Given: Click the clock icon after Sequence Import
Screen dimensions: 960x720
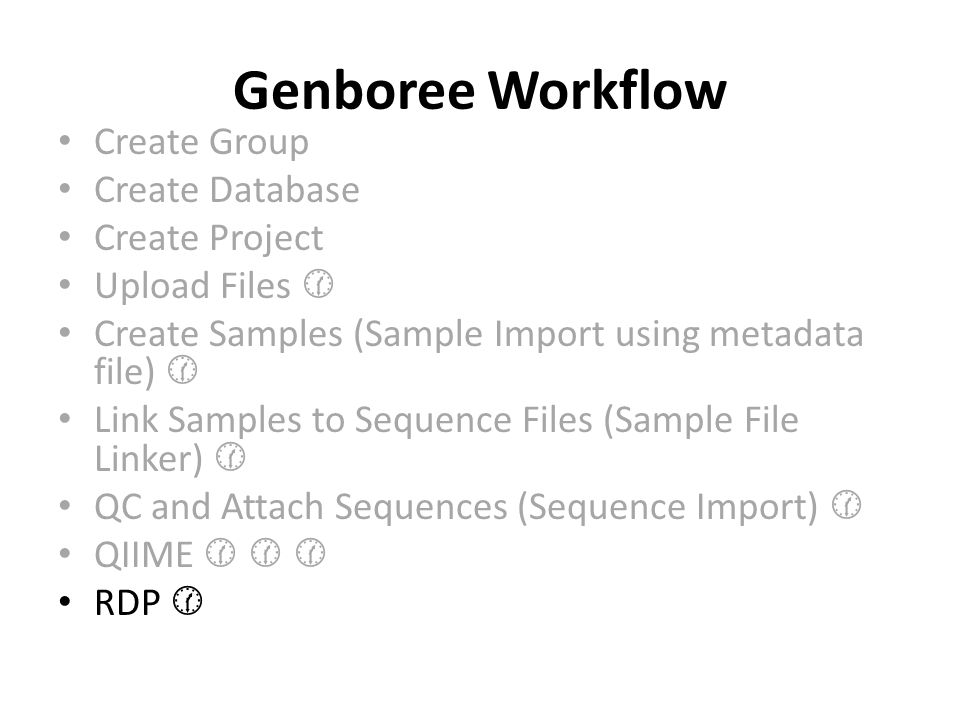Looking at the screenshot, I should (847, 505).
